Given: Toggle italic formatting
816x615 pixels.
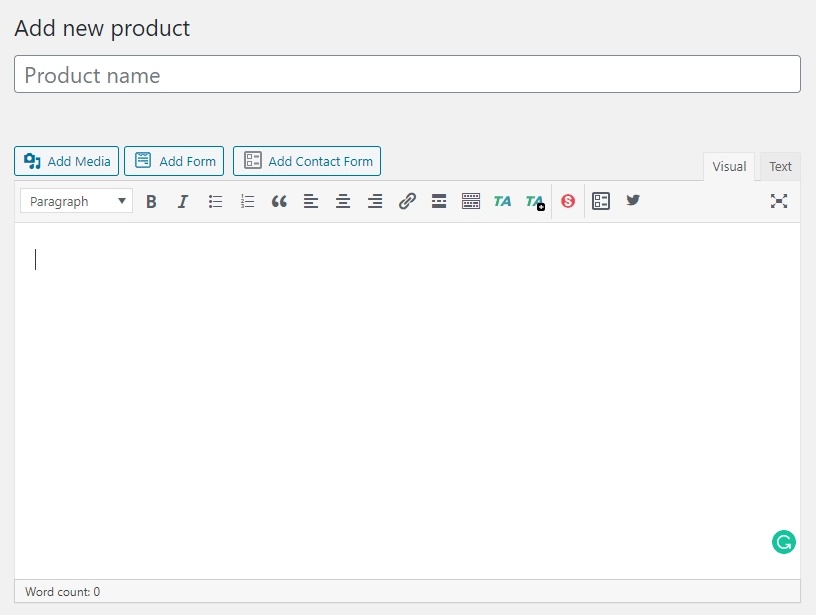Looking at the screenshot, I should coord(183,201).
